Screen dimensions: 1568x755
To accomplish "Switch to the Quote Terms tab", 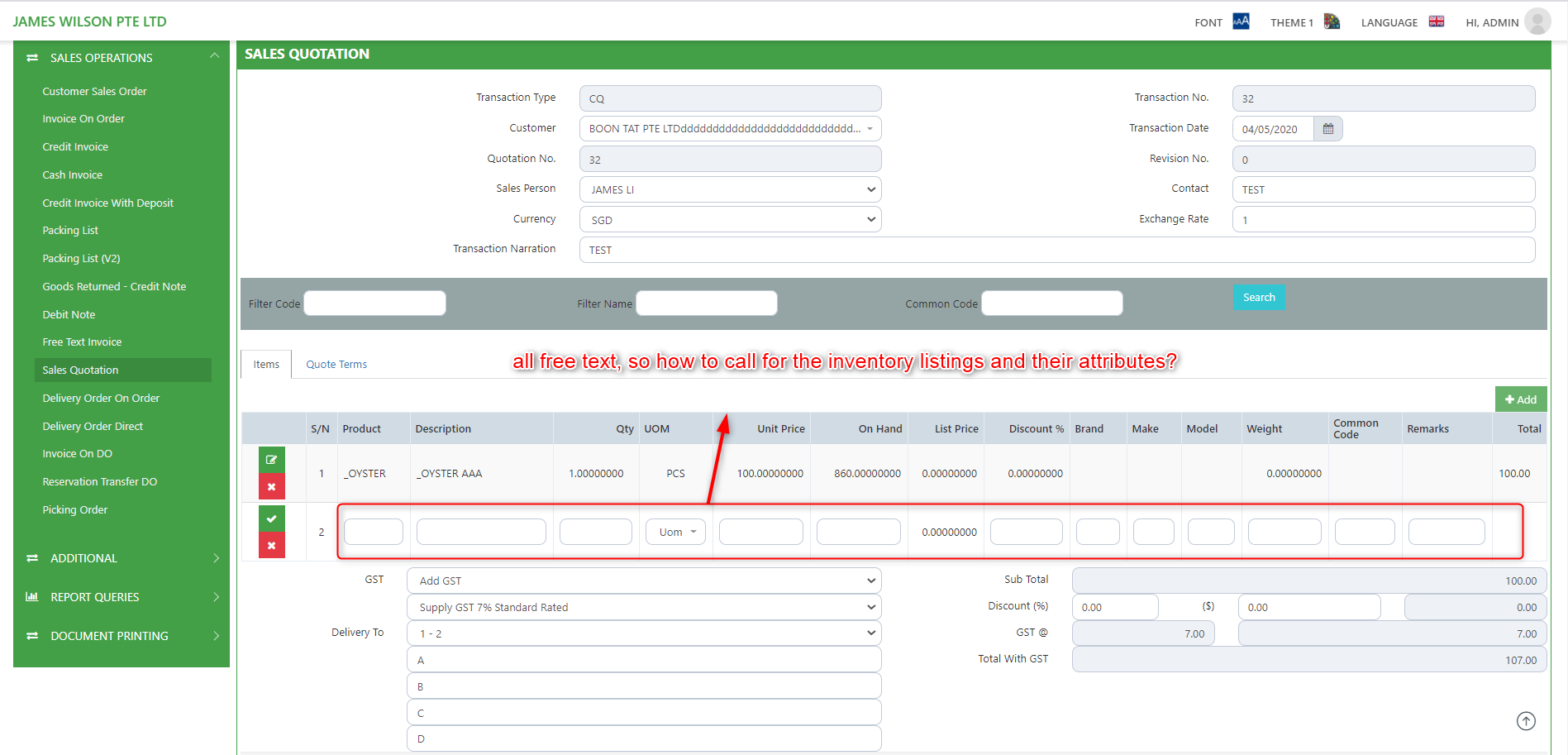I will tap(336, 364).
